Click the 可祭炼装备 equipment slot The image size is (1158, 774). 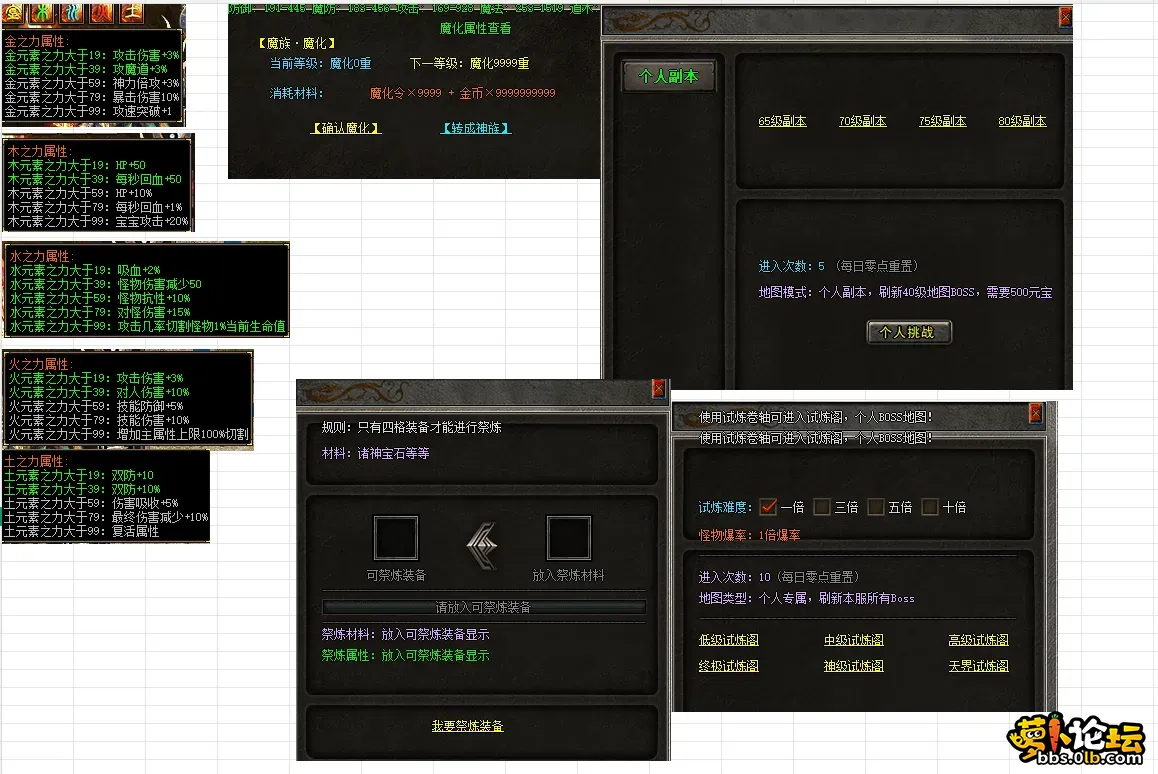coord(396,538)
